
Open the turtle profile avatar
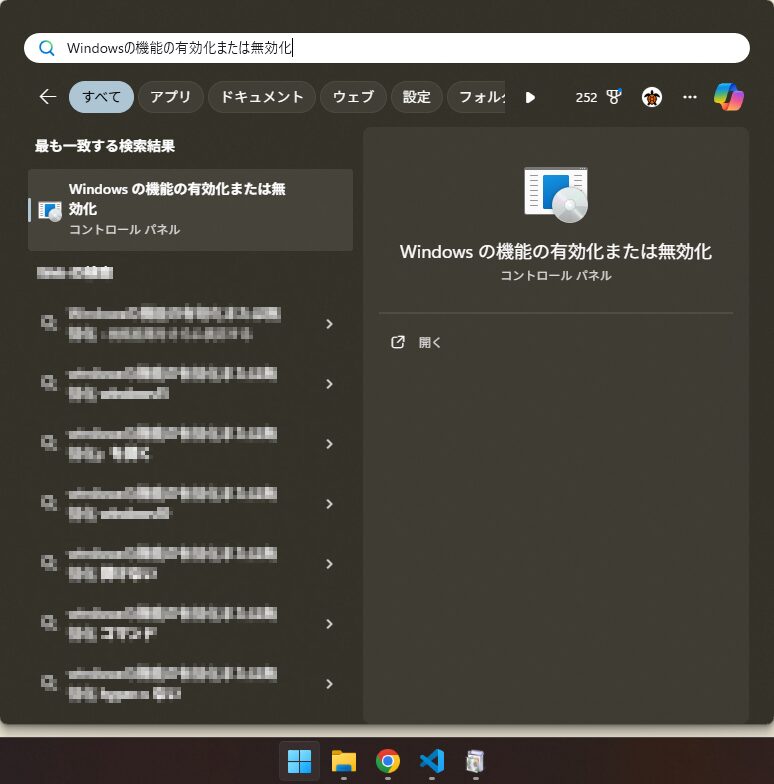coord(652,97)
